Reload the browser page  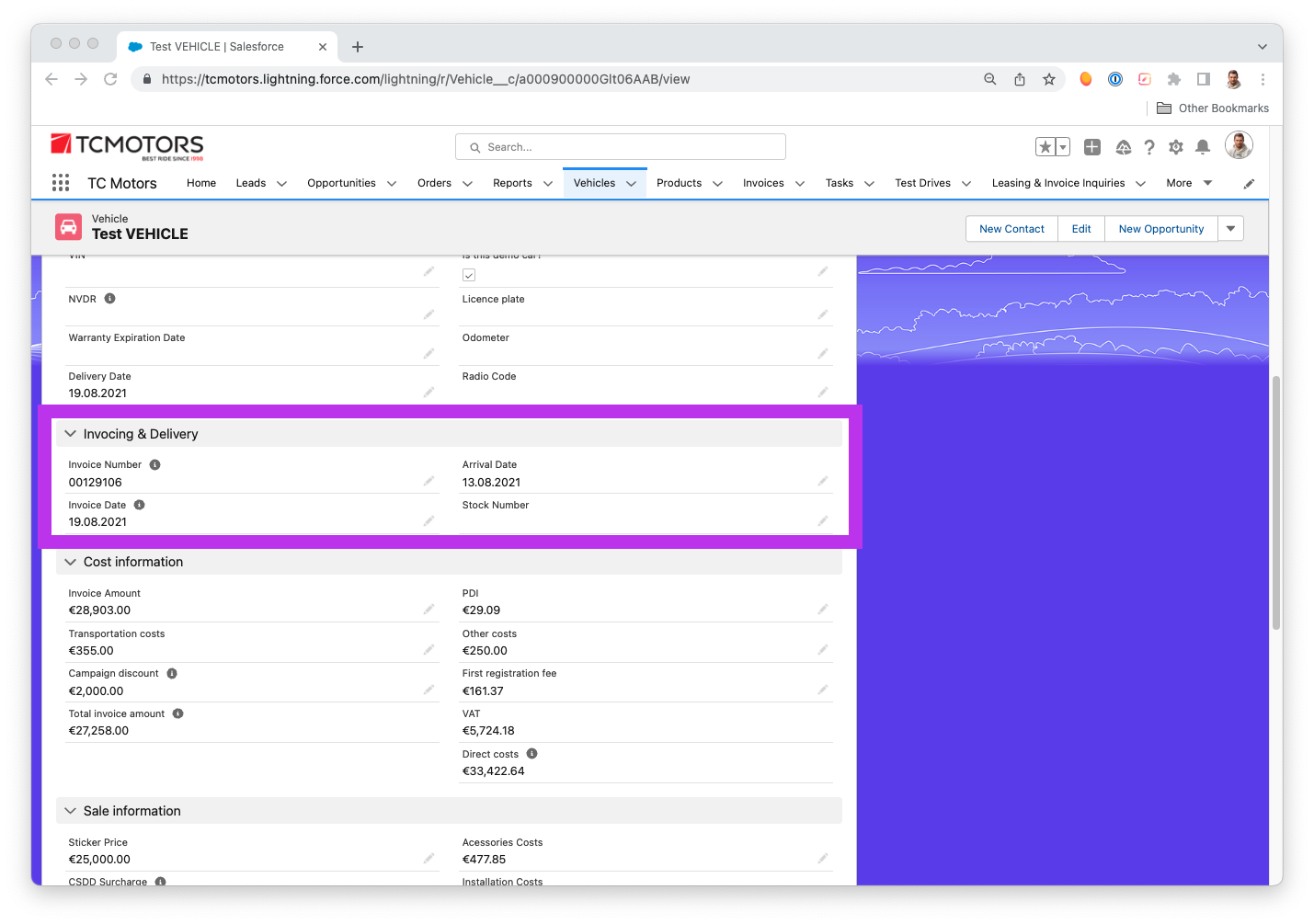110,79
